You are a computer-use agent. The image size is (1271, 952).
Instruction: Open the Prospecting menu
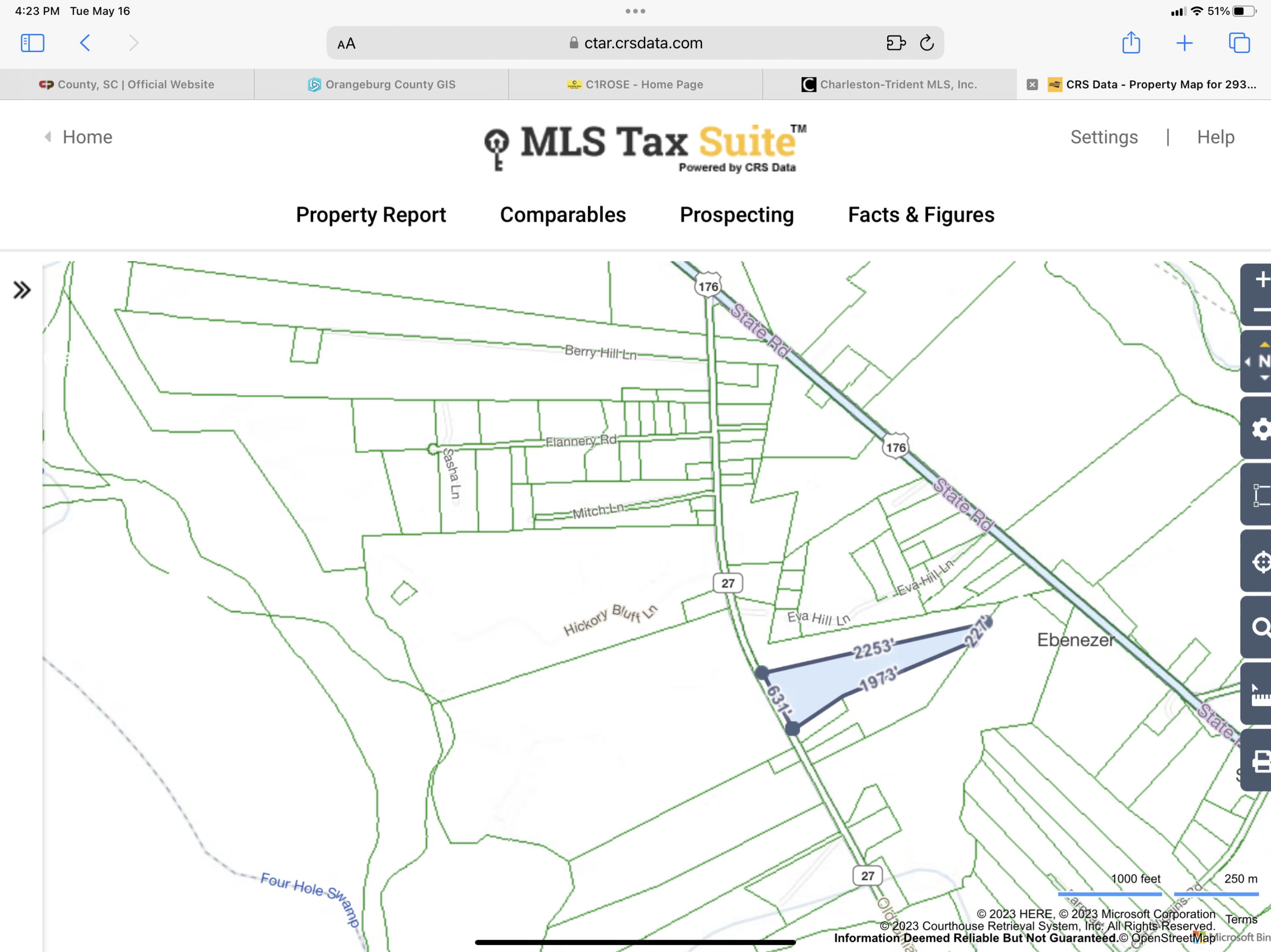coord(736,215)
